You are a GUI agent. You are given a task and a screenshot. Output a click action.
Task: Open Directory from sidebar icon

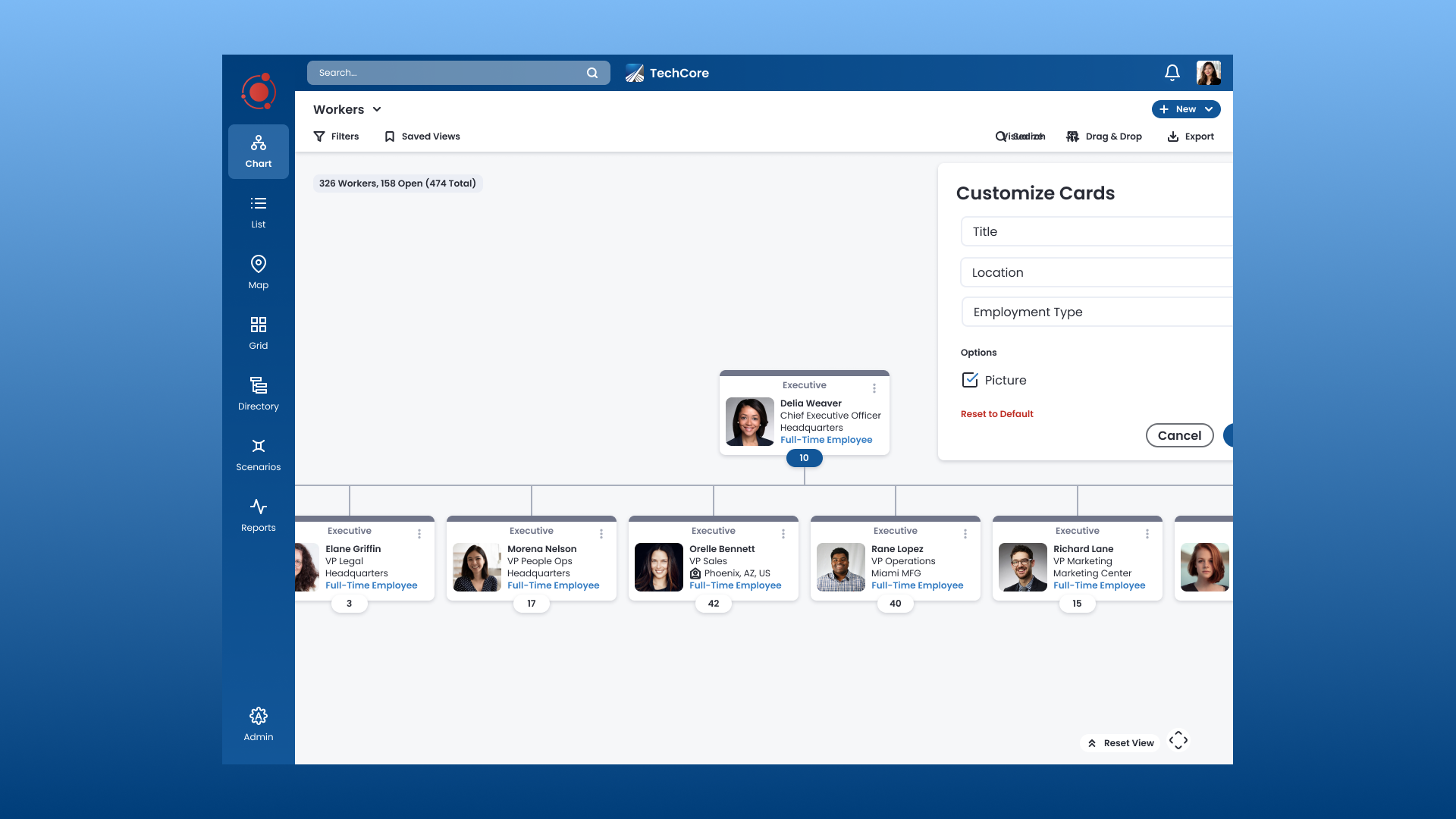pyautogui.click(x=258, y=392)
